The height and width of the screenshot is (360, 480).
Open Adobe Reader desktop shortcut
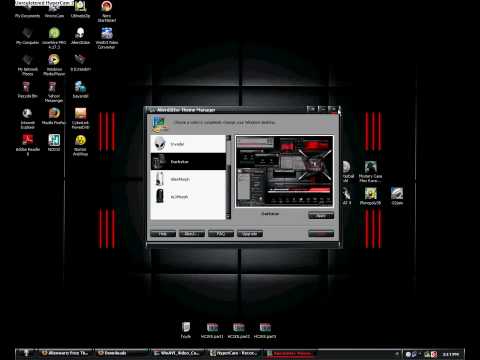(x=28, y=144)
